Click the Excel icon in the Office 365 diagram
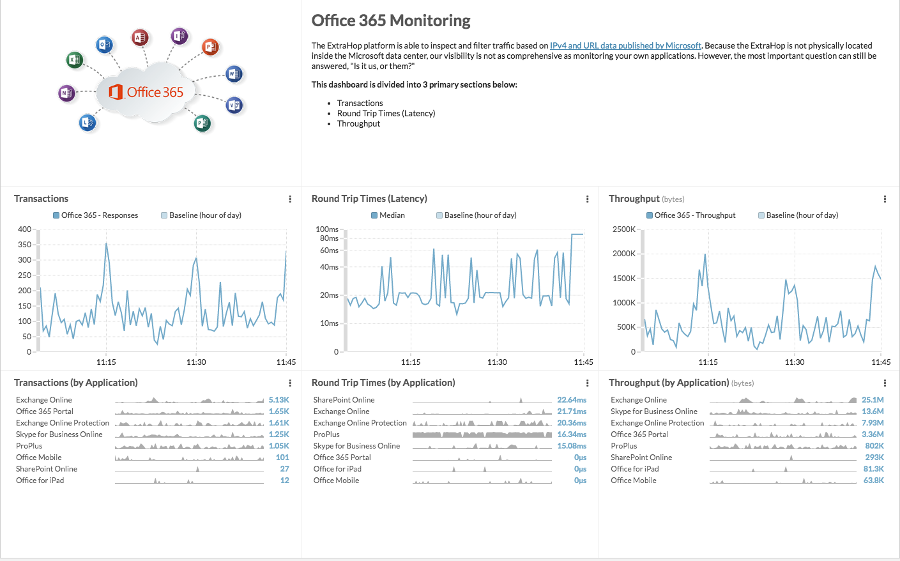 75,60
